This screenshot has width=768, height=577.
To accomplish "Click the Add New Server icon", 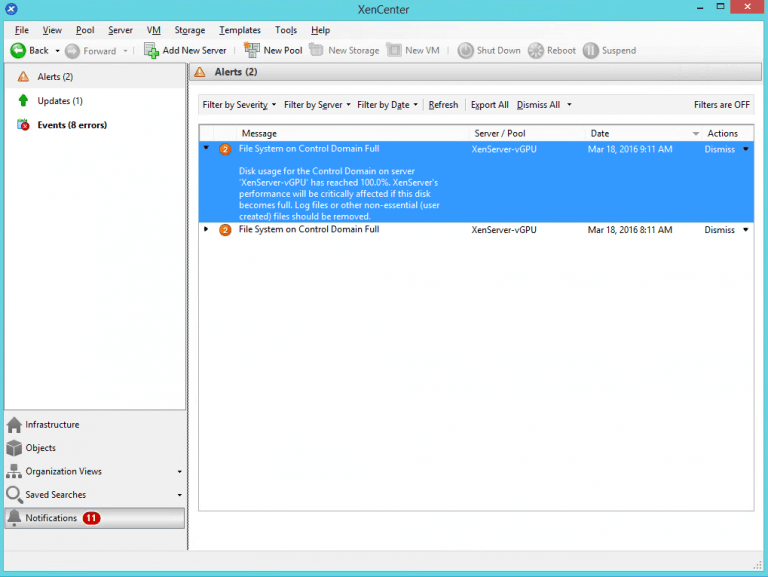I will [x=151, y=50].
